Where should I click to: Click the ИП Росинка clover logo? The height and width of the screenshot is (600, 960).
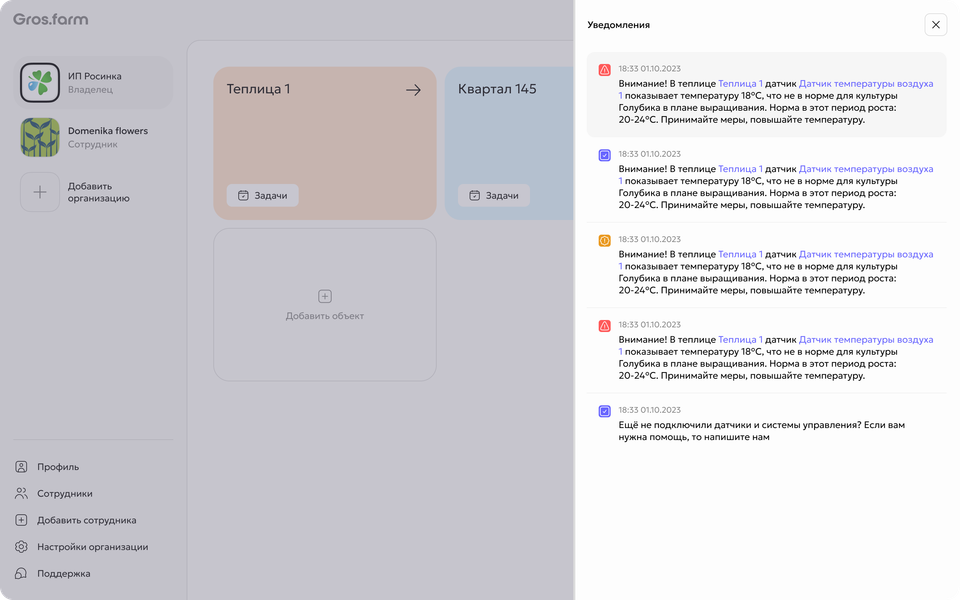(40, 83)
